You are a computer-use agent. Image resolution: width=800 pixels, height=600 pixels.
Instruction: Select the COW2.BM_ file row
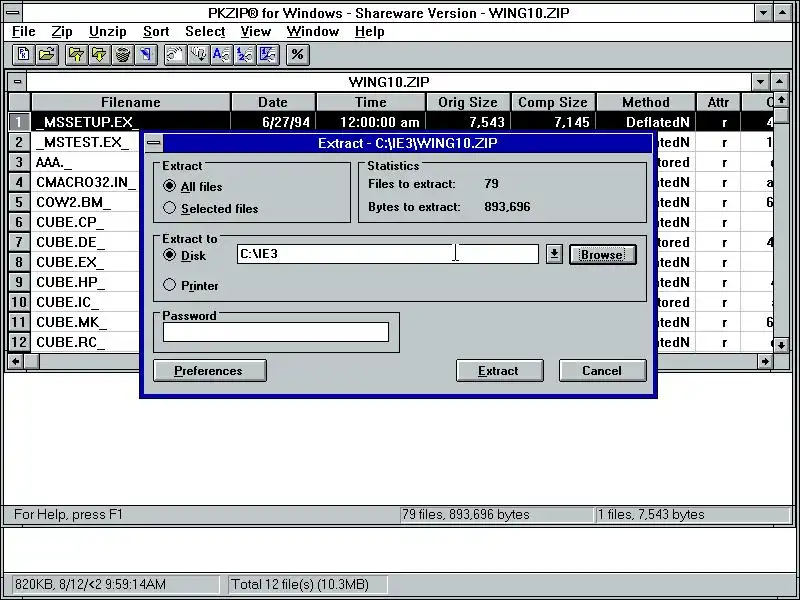[x=73, y=203]
